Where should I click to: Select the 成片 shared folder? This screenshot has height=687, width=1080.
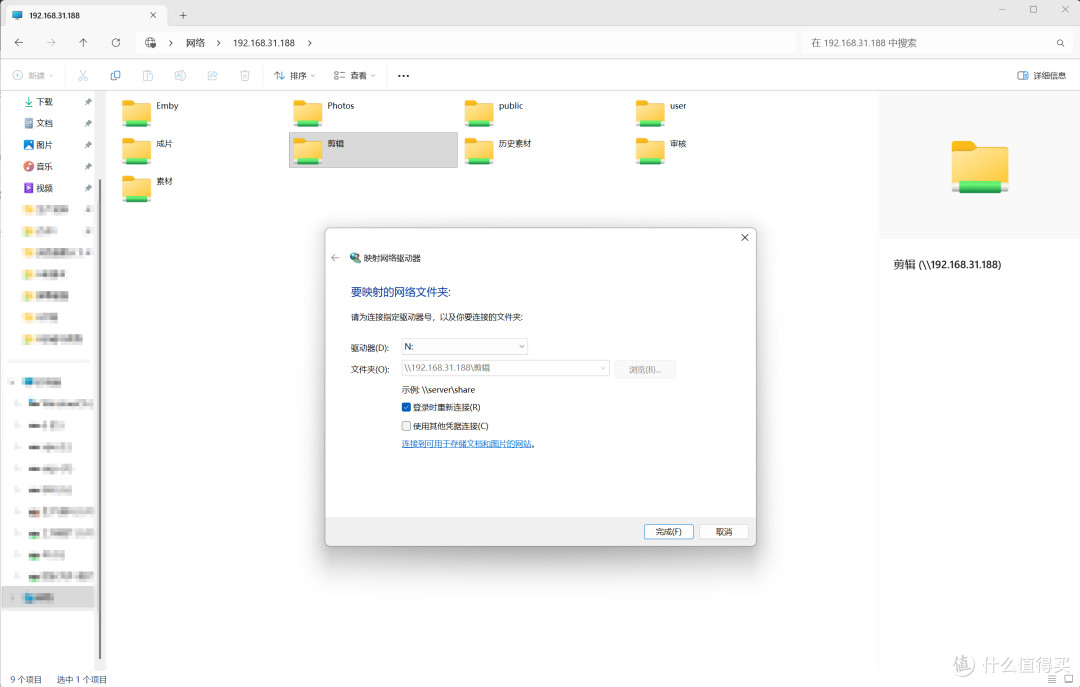click(147, 150)
